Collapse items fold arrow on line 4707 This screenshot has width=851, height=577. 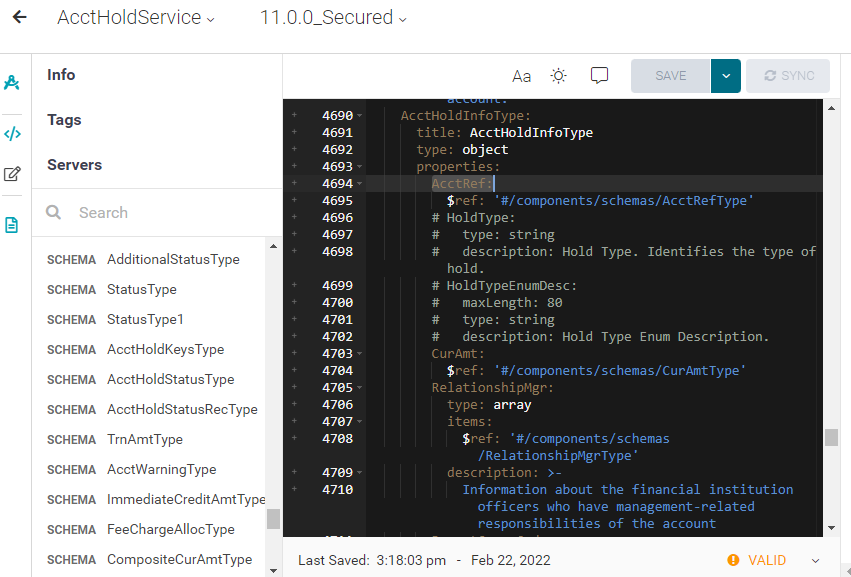[360, 422]
